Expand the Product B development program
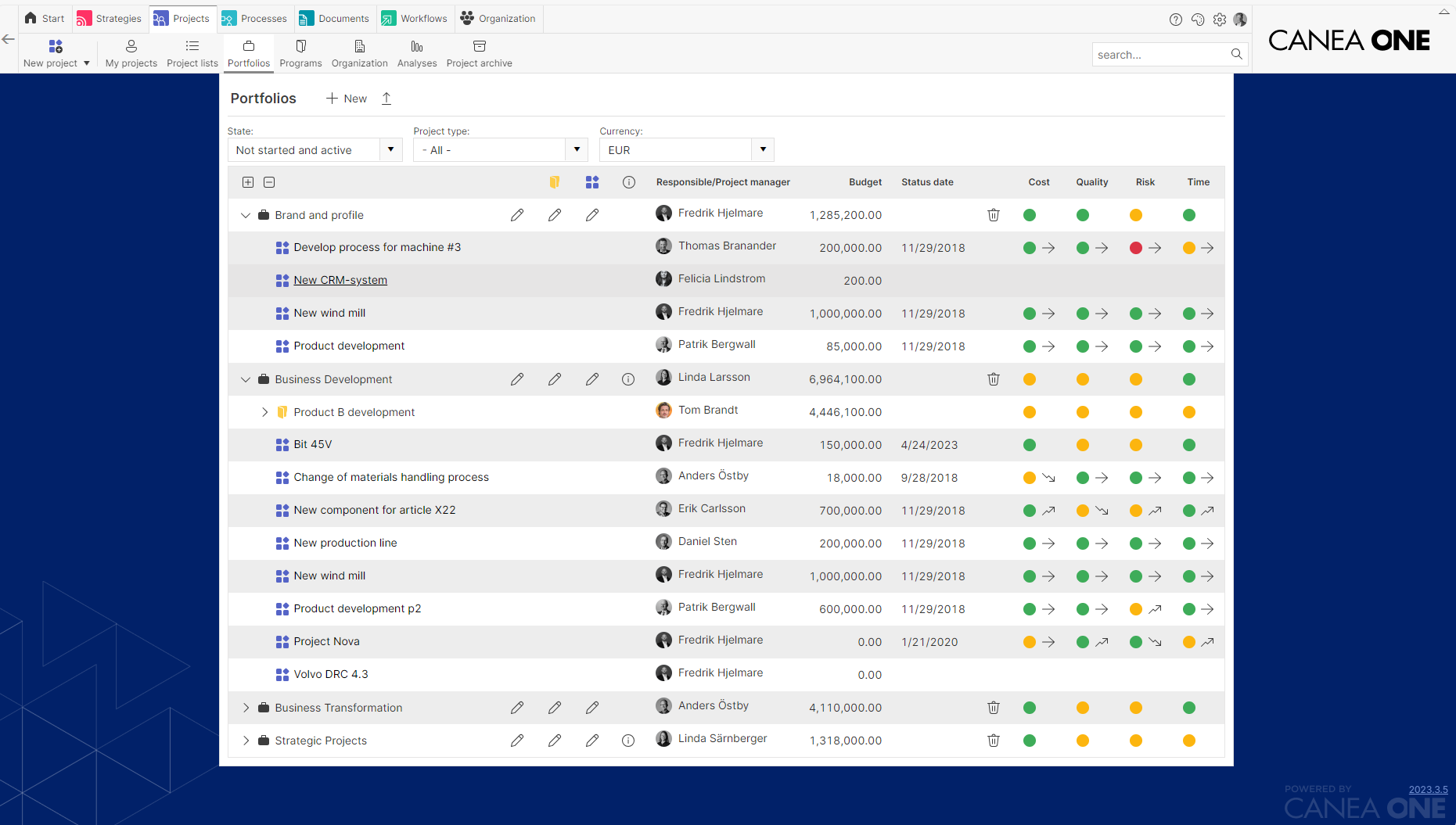The width and height of the screenshot is (1456, 825). pos(264,412)
